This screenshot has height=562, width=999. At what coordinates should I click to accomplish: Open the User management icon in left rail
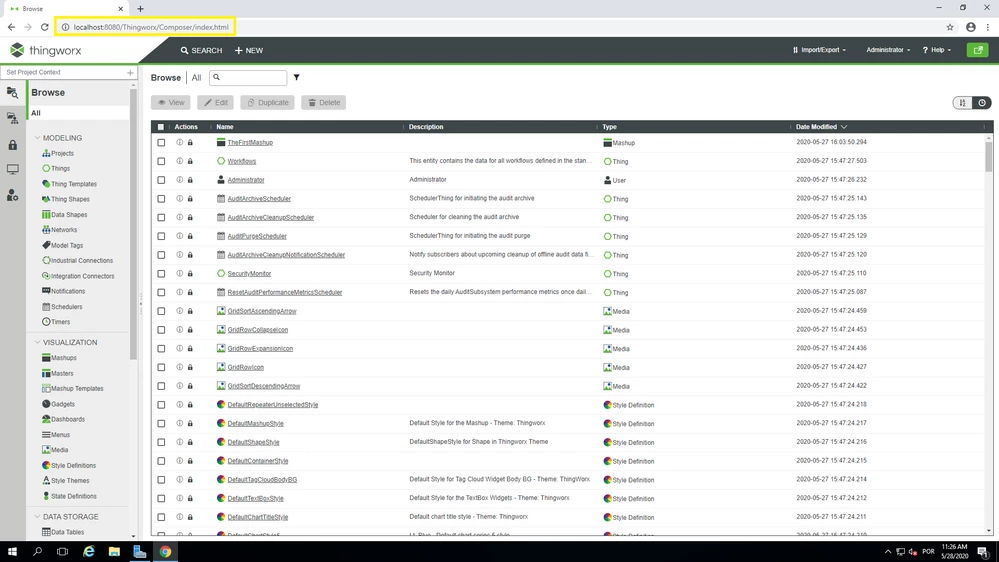[x=13, y=196]
